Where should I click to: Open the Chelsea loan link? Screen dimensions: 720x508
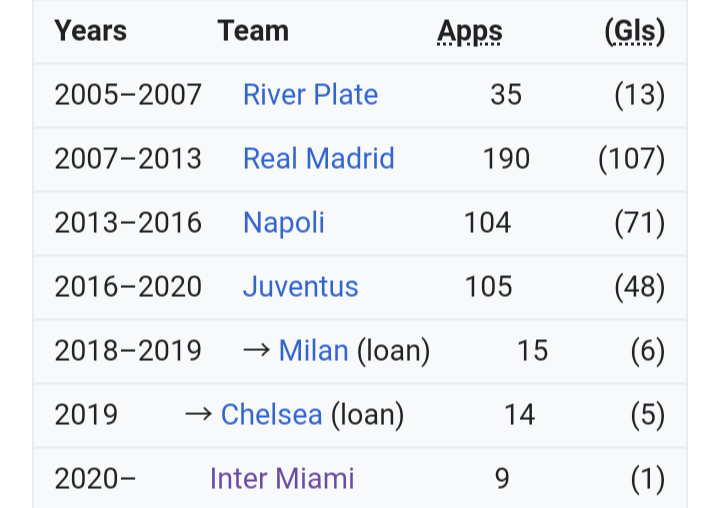point(271,415)
